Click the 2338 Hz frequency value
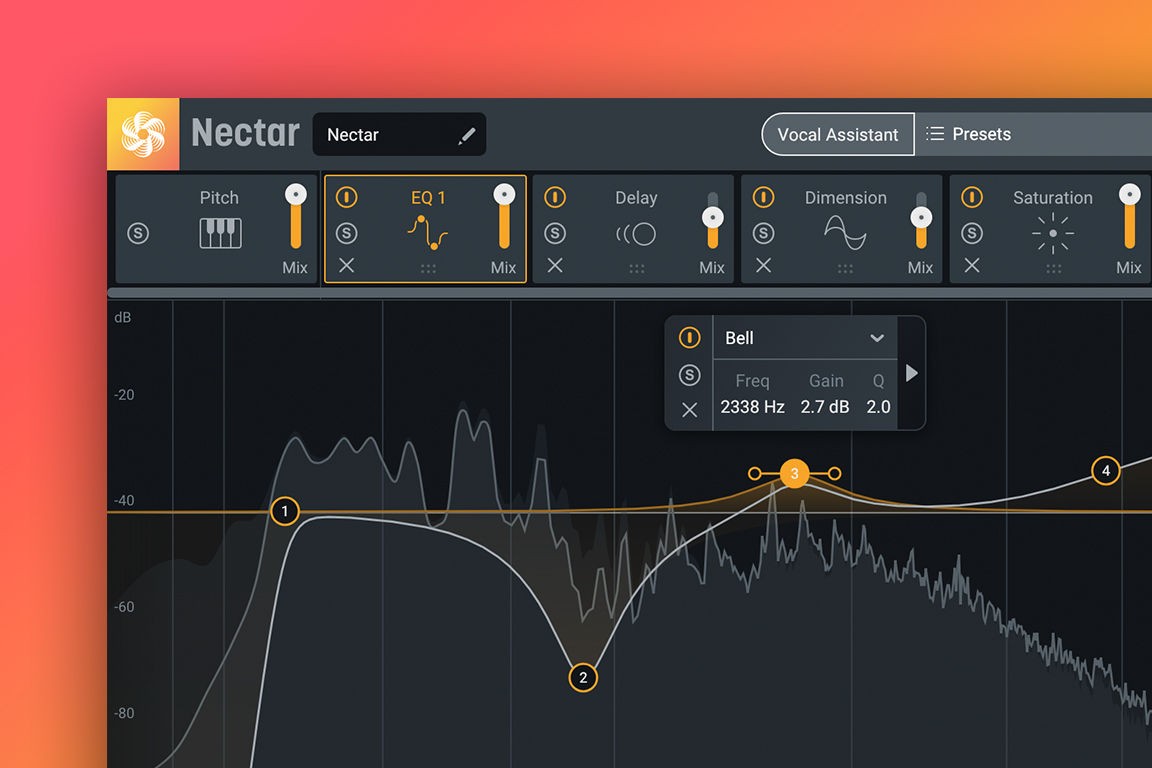This screenshot has height=768, width=1152. point(752,407)
